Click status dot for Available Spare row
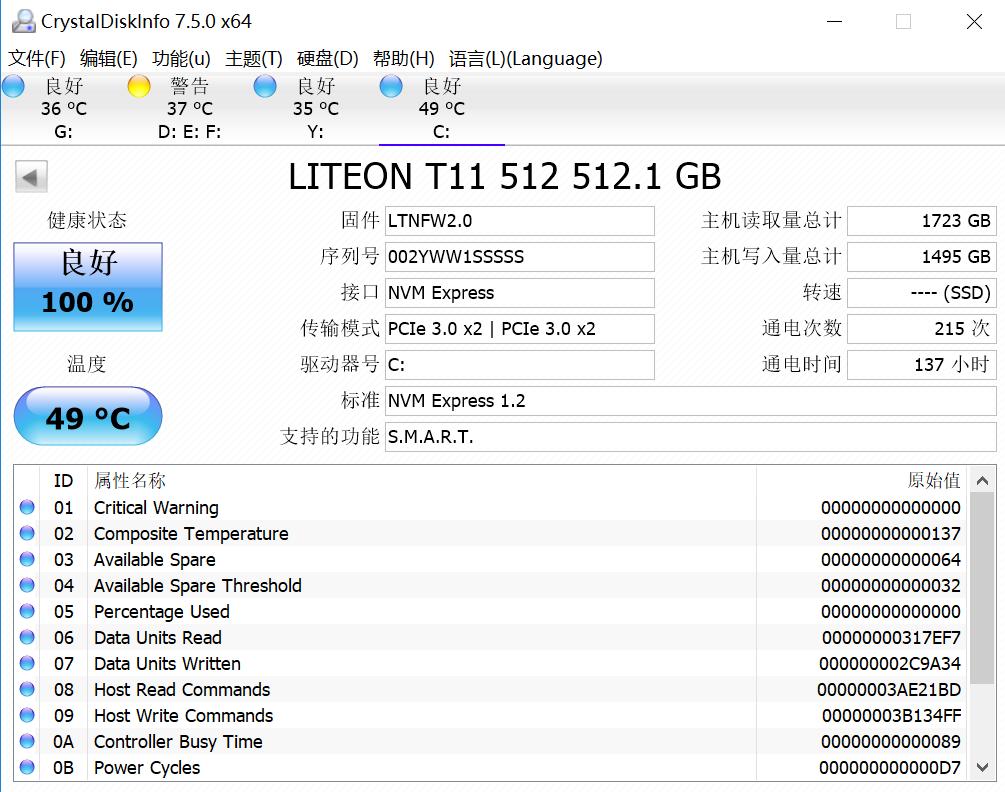 click(27, 559)
